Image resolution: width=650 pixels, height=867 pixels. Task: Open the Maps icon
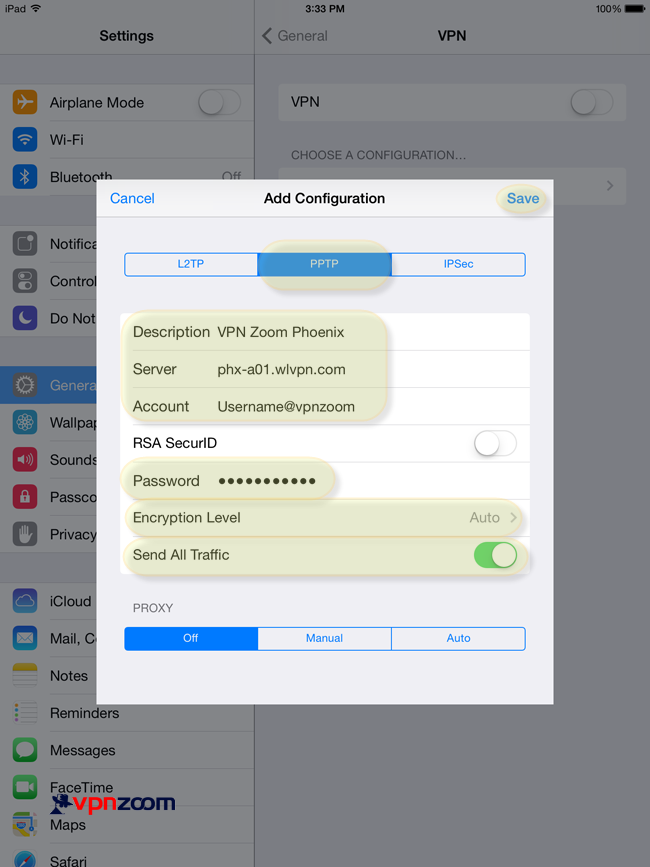pos(25,824)
